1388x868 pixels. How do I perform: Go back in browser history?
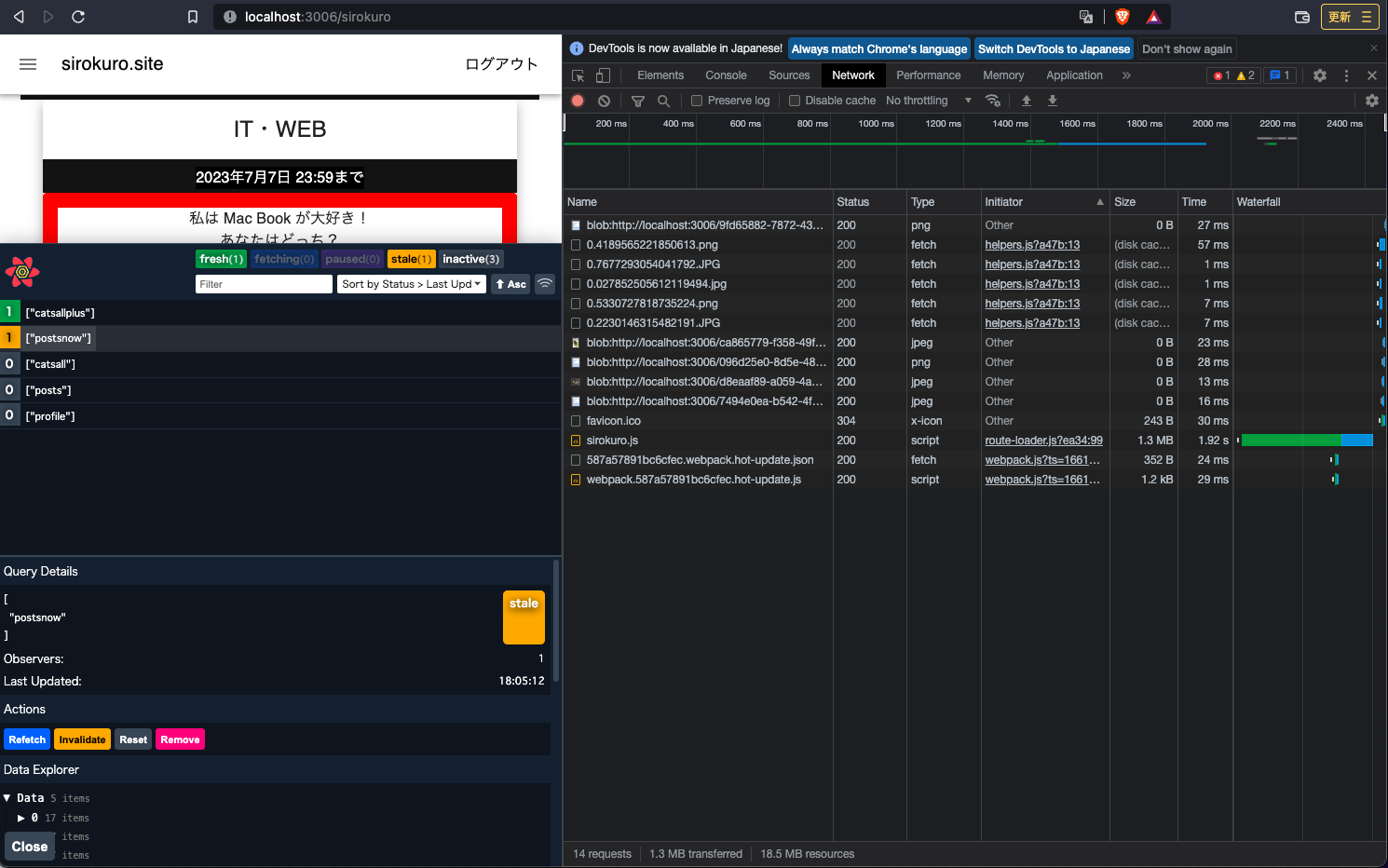pyautogui.click(x=19, y=17)
